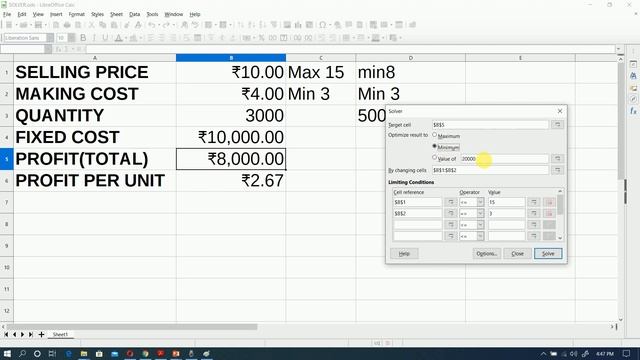Click shrink icon next to $B$2 cell reference
This screenshot has height=360, width=640.
[451, 213]
